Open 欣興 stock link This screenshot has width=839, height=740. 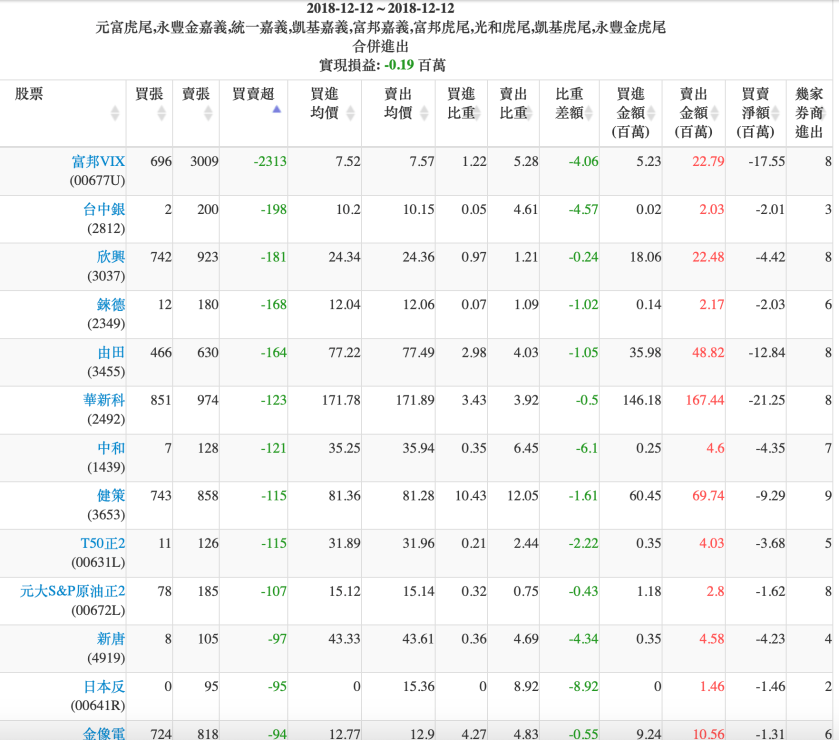tap(111, 256)
